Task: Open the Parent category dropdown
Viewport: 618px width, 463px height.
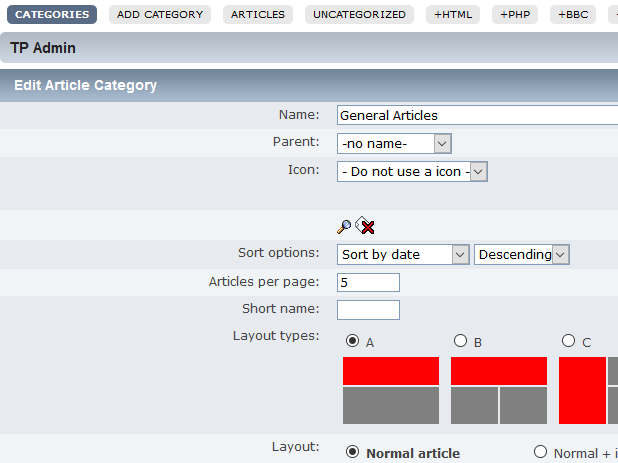Action: 394,144
